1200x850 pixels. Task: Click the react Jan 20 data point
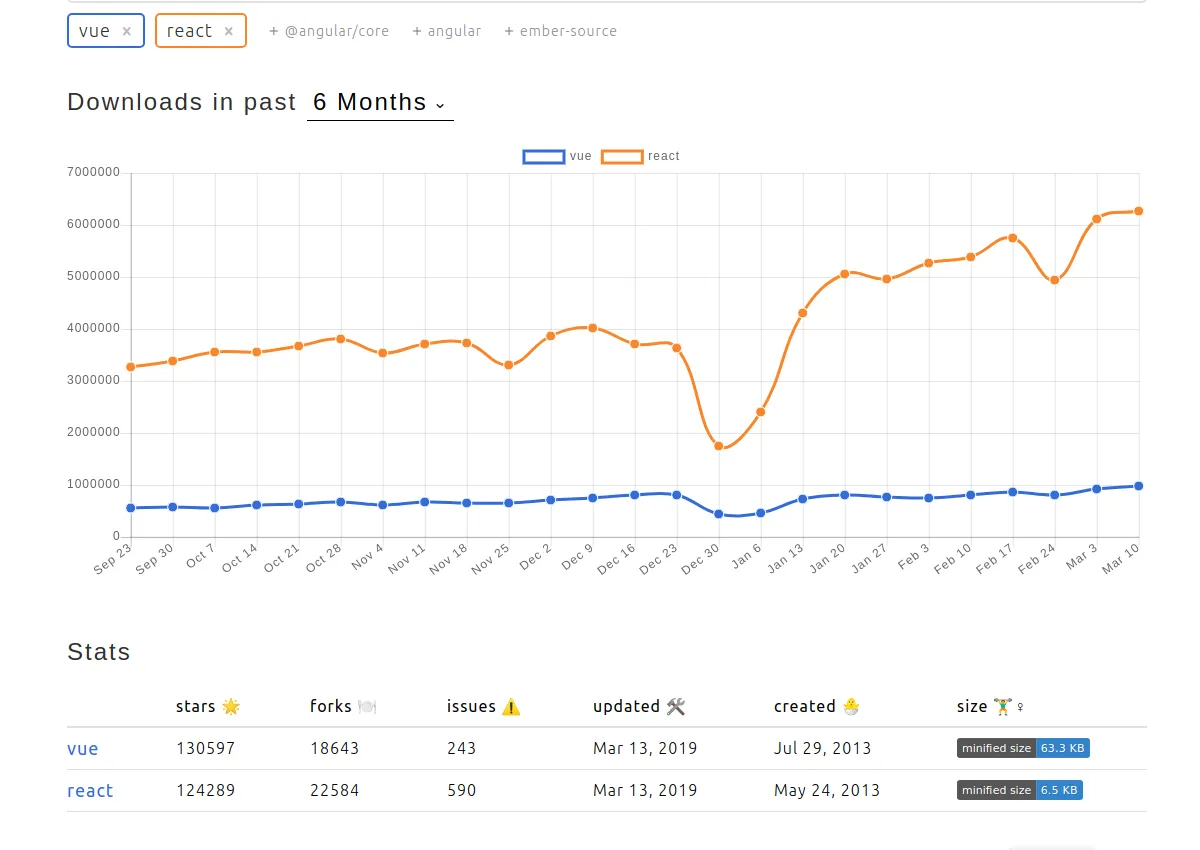[845, 274]
